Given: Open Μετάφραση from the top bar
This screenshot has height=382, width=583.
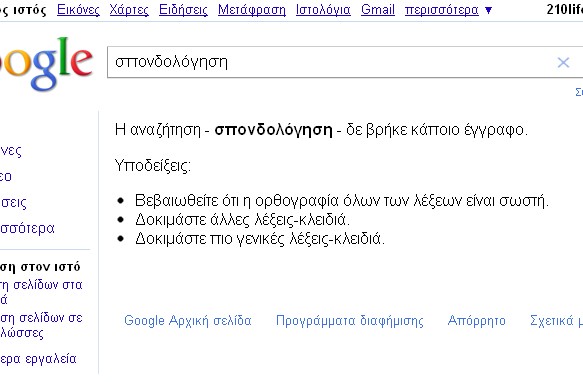Looking at the screenshot, I should pyautogui.click(x=252, y=10).
